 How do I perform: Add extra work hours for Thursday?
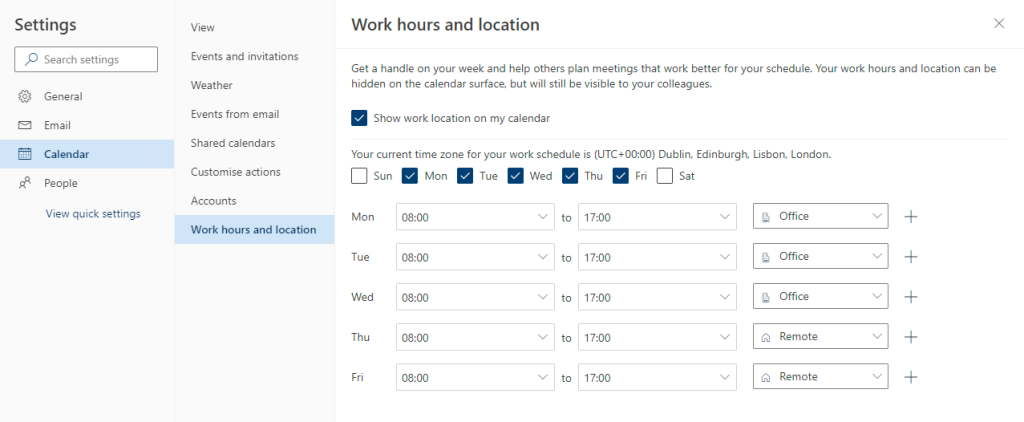click(910, 337)
